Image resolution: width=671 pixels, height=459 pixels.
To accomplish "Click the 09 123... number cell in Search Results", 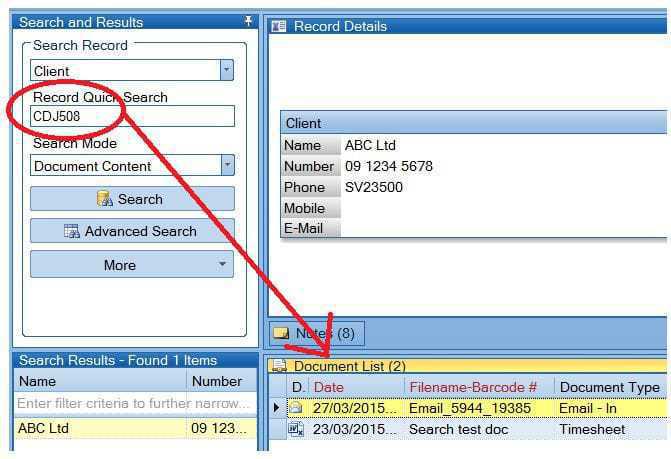I will tap(221, 428).
